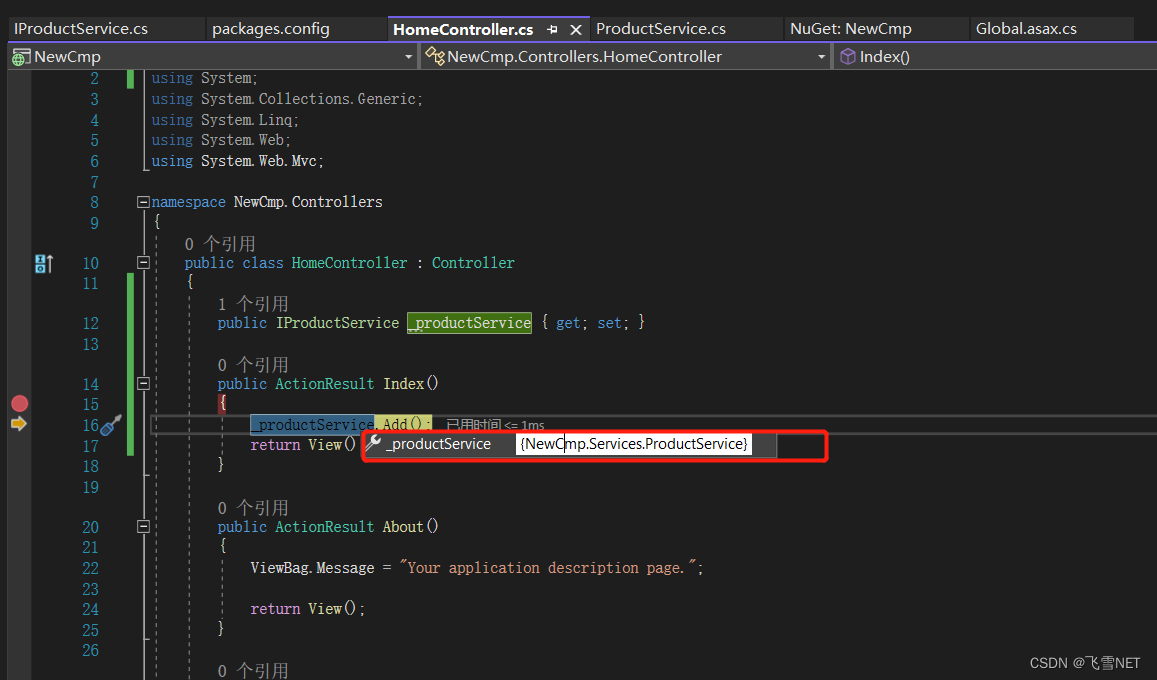Click the DataTip value {NewCmp.Services.ProductService}
Image resolution: width=1157 pixels, height=680 pixels.
tap(634, 443)
